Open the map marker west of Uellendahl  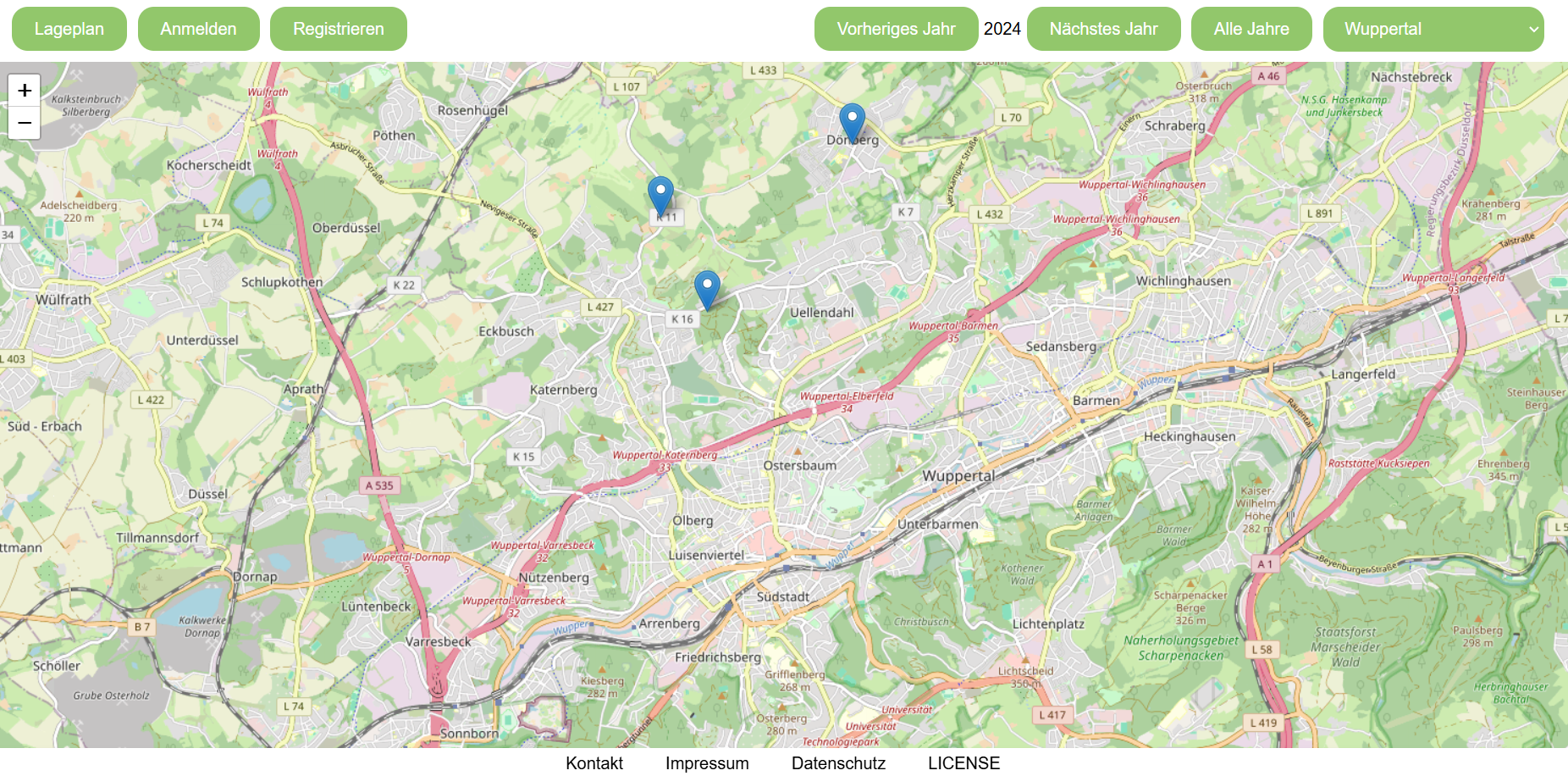tap(707, 289)
